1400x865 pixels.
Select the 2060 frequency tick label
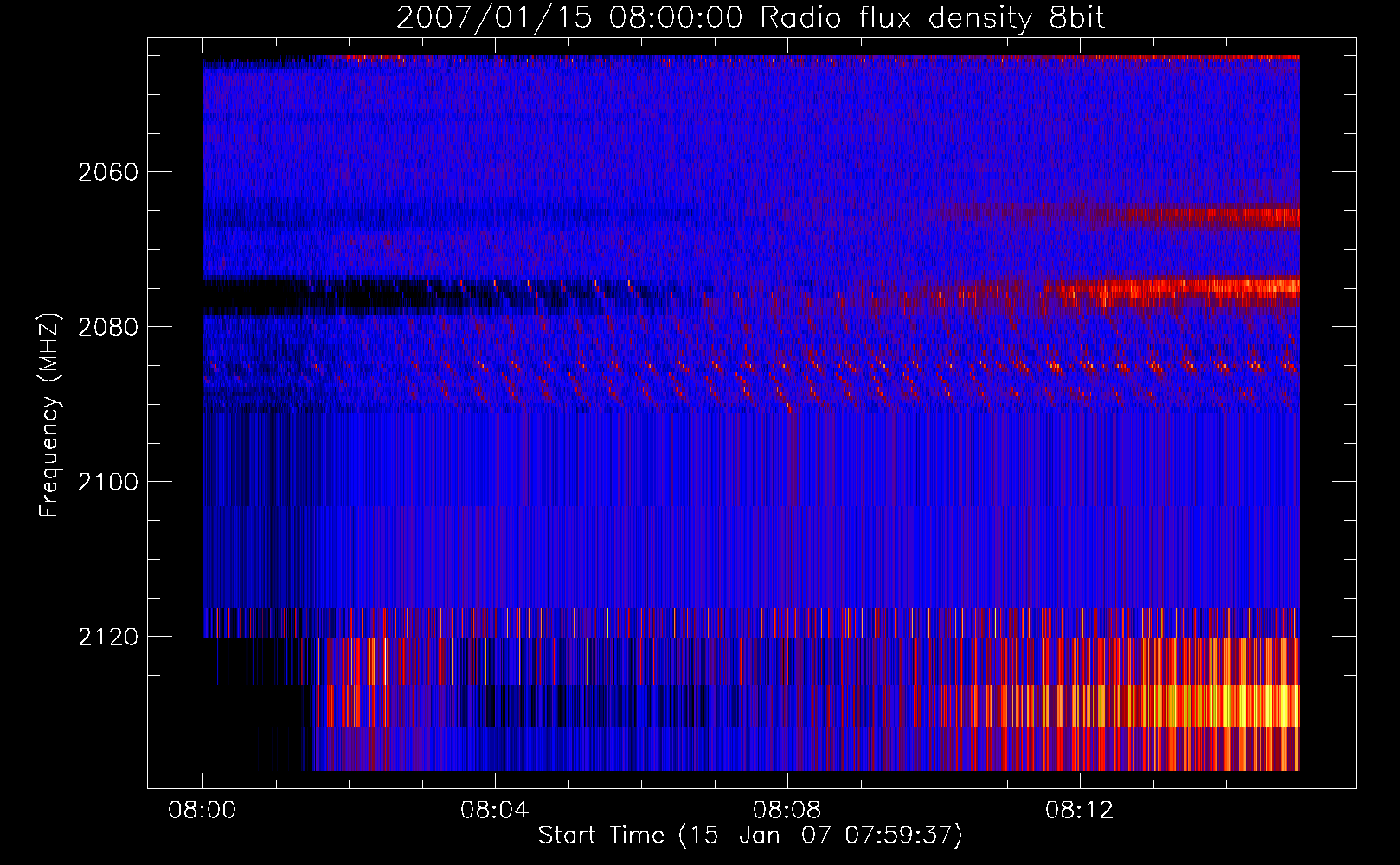[x=108, y=172]
